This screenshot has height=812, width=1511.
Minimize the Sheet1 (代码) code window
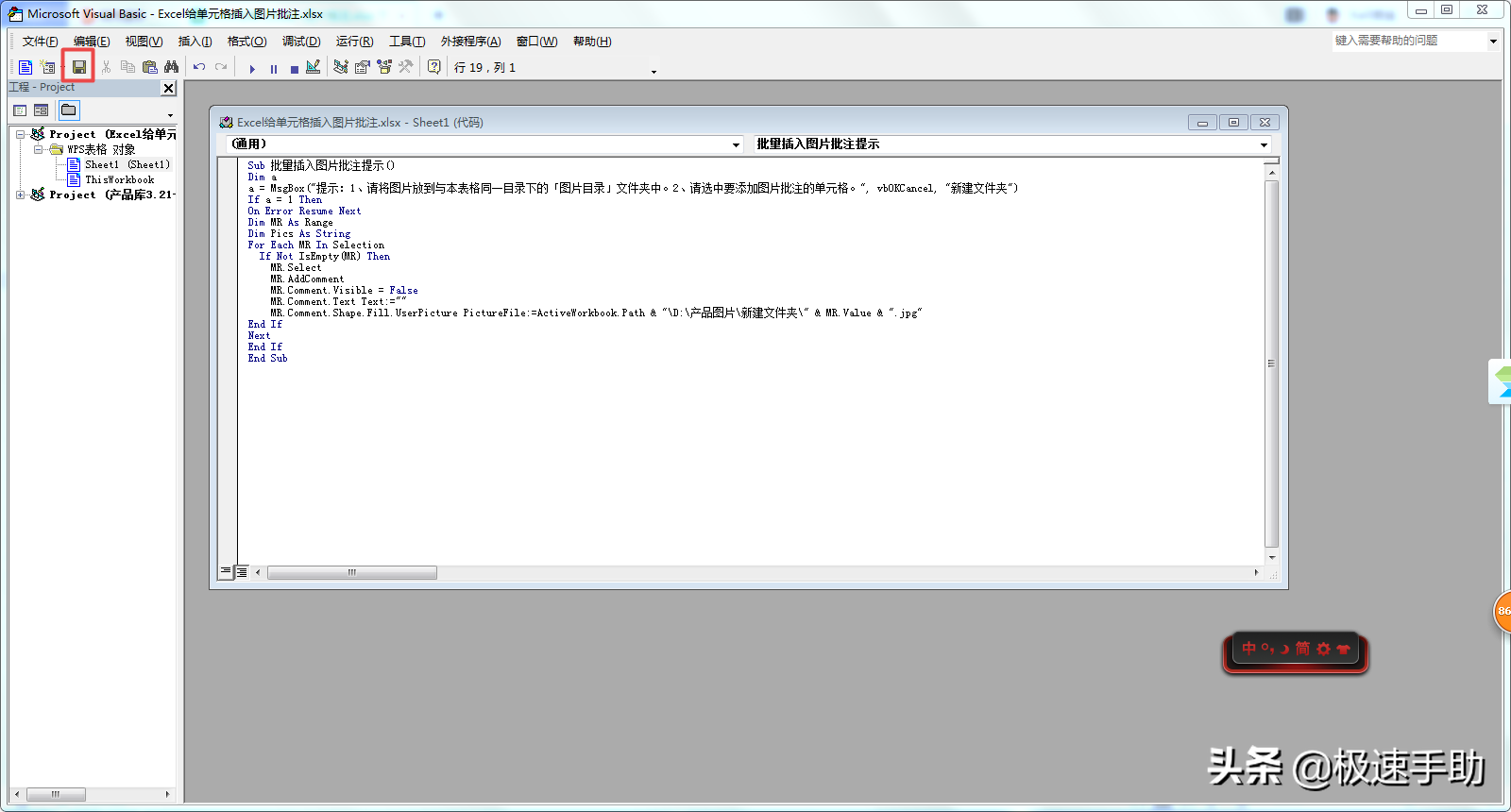pyautogui.click(x=1202, y=123)
